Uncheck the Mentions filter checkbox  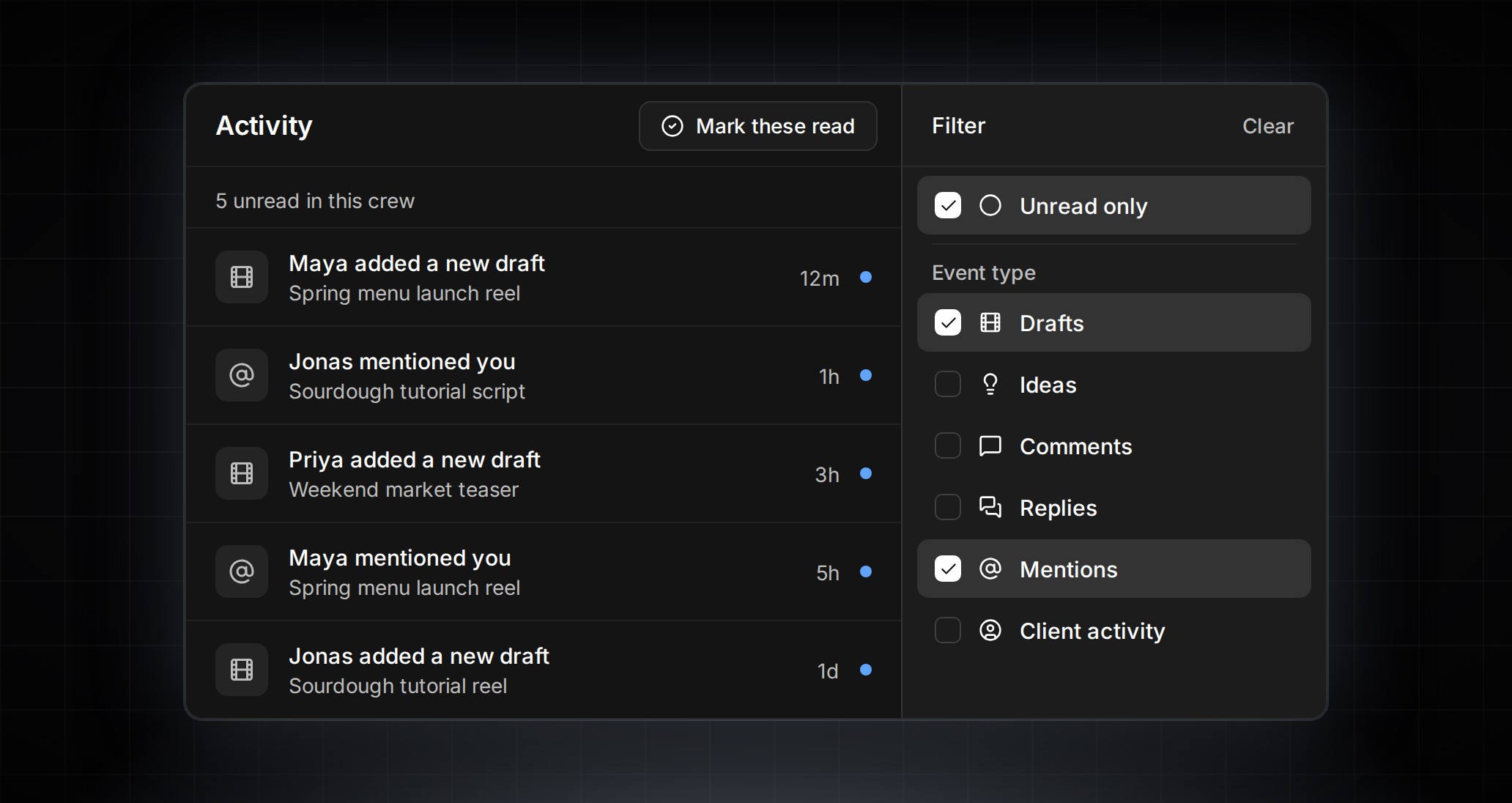[x=948, y=569]
